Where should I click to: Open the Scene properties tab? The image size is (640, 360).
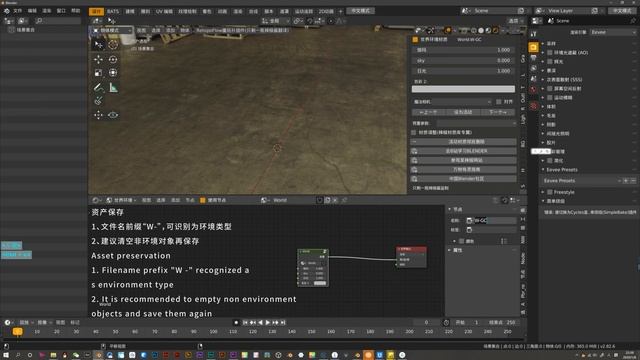pos(533,78)
